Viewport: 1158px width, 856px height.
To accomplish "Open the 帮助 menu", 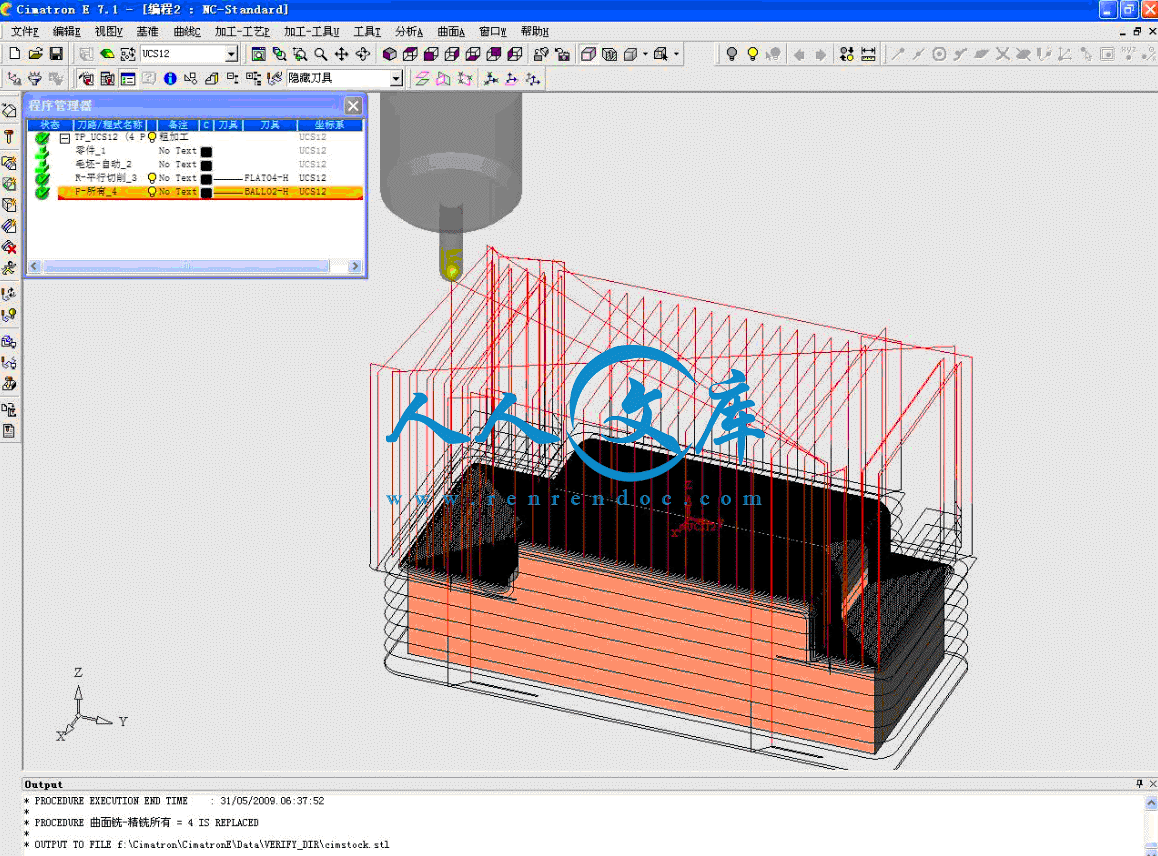I will point(535,32).
